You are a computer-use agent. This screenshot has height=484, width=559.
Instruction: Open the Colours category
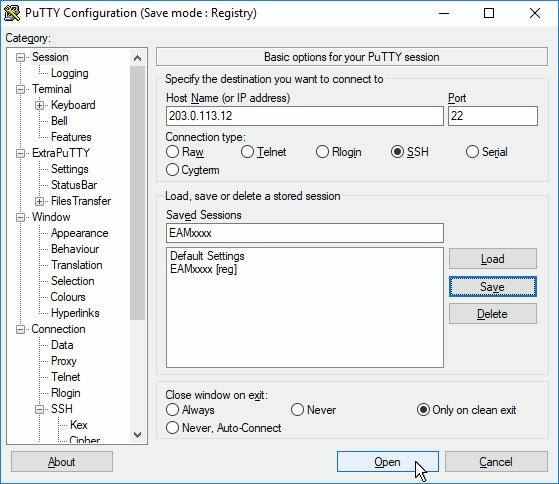click(68, 297)
